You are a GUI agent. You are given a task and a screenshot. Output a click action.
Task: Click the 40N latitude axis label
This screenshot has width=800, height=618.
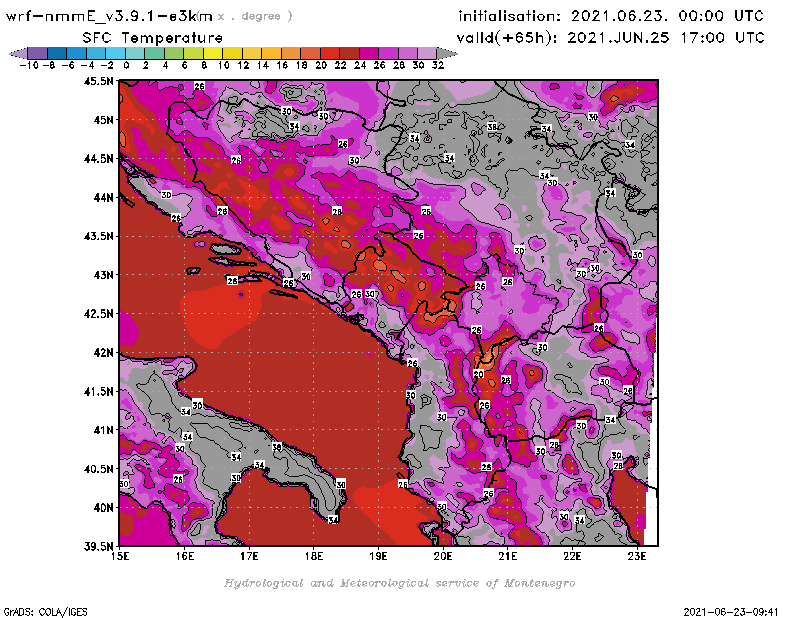103,508
